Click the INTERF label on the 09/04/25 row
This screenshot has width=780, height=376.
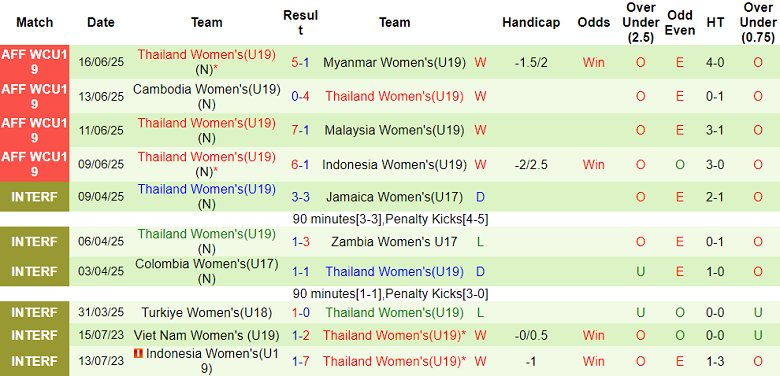point(34,197)
